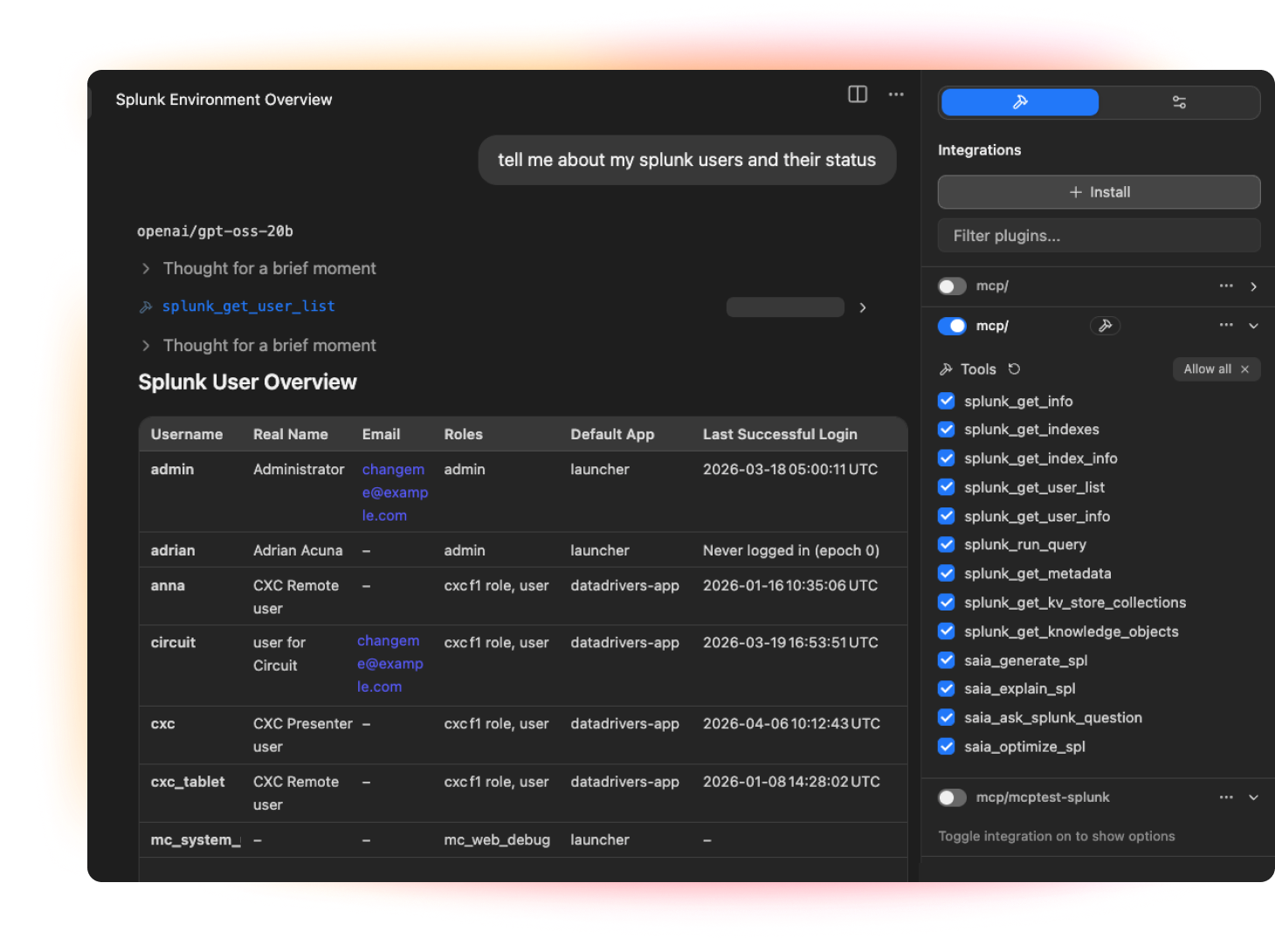Open the circuit row email link
The image size is (1275, 952).
click(389, 664)
